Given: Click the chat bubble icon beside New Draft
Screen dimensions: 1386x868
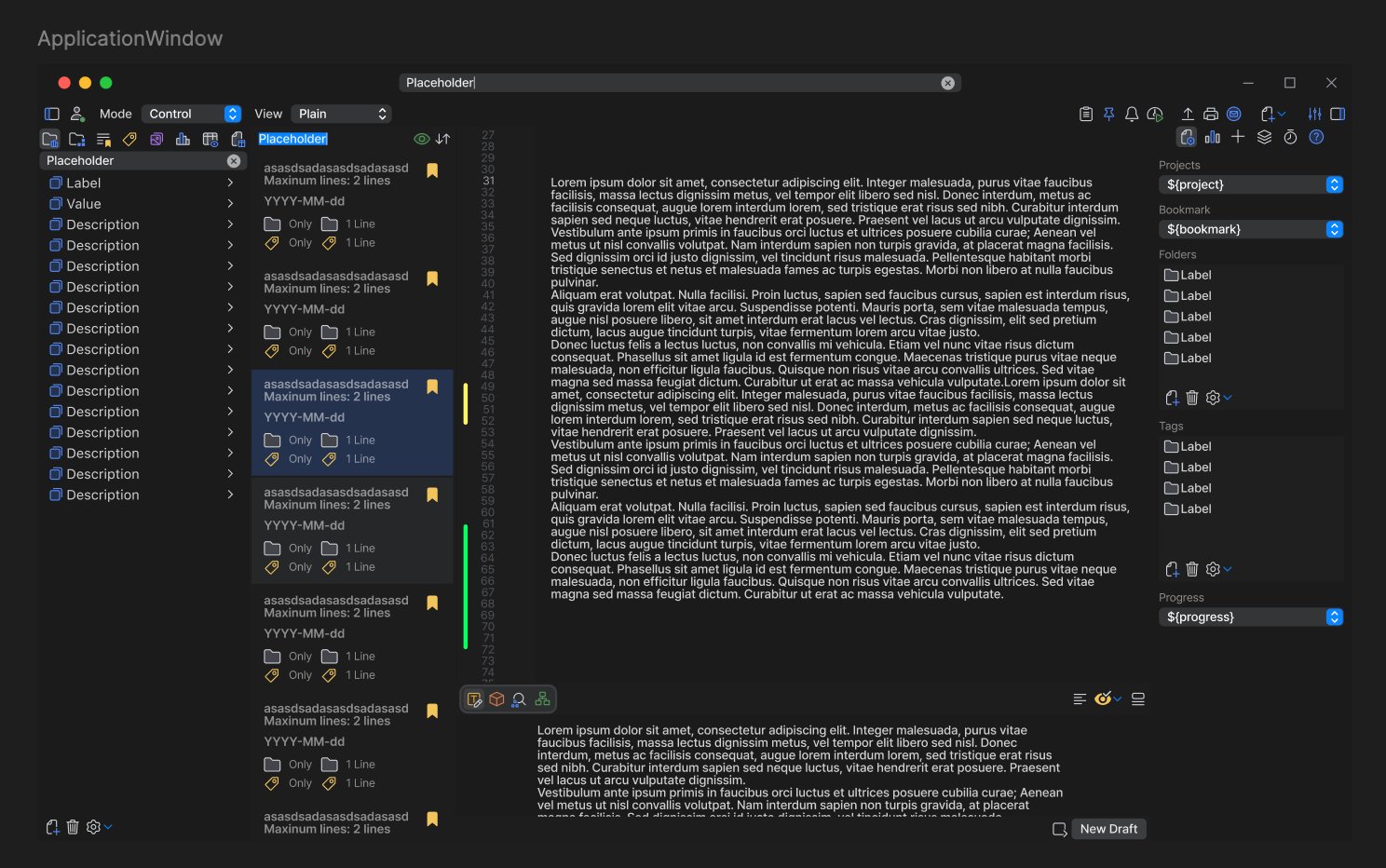Looking at the screenshot, I should click(1059, 829).
